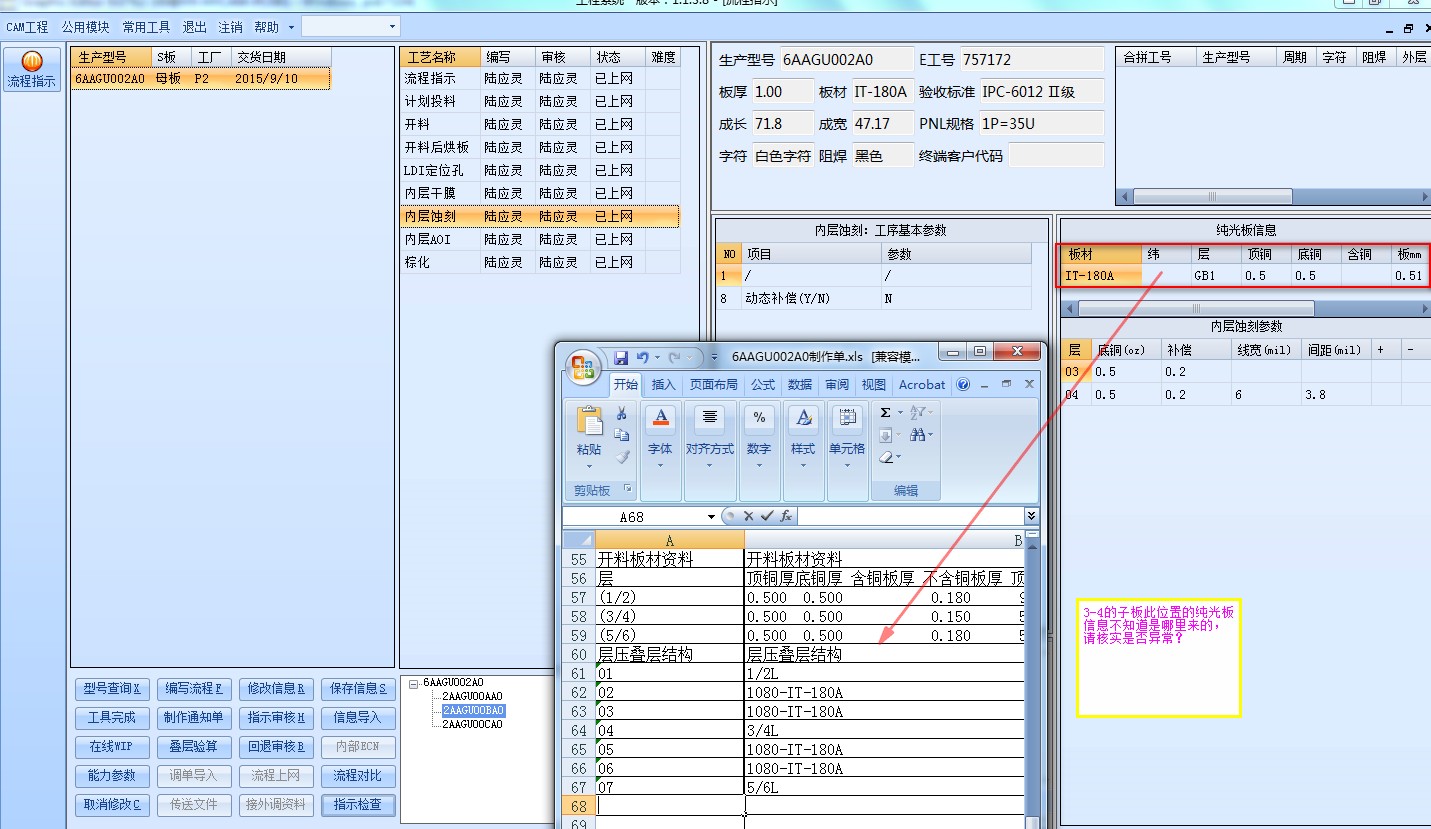The image size is (1431, 829).
Task: Select the 内层AOI process row
Action: (x=540, y=240)
